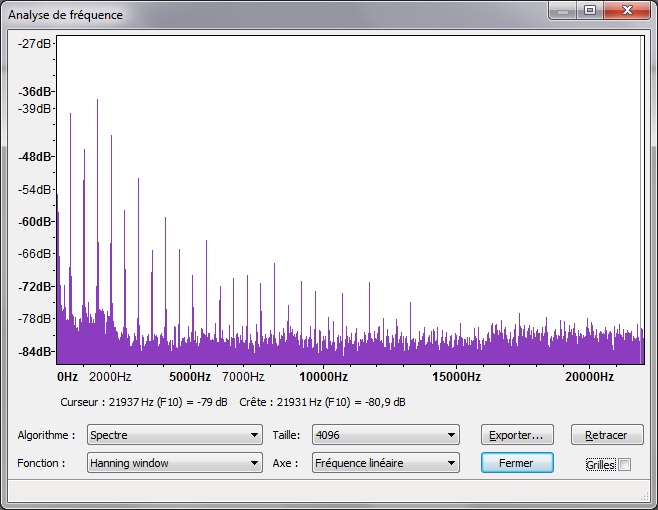Open the Algorithme dropdown showing Spectre
The height and width of the screenshot is (510, 658).
(174, 435)
